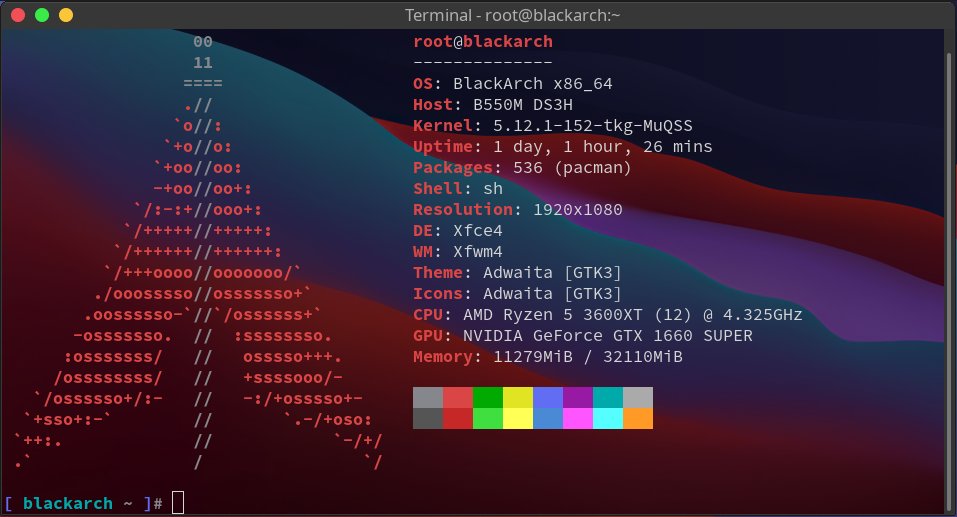This screenshot has height=517, width=957.
Task: Click the bottom-row magenta color block
Action: tap(577, 418)
